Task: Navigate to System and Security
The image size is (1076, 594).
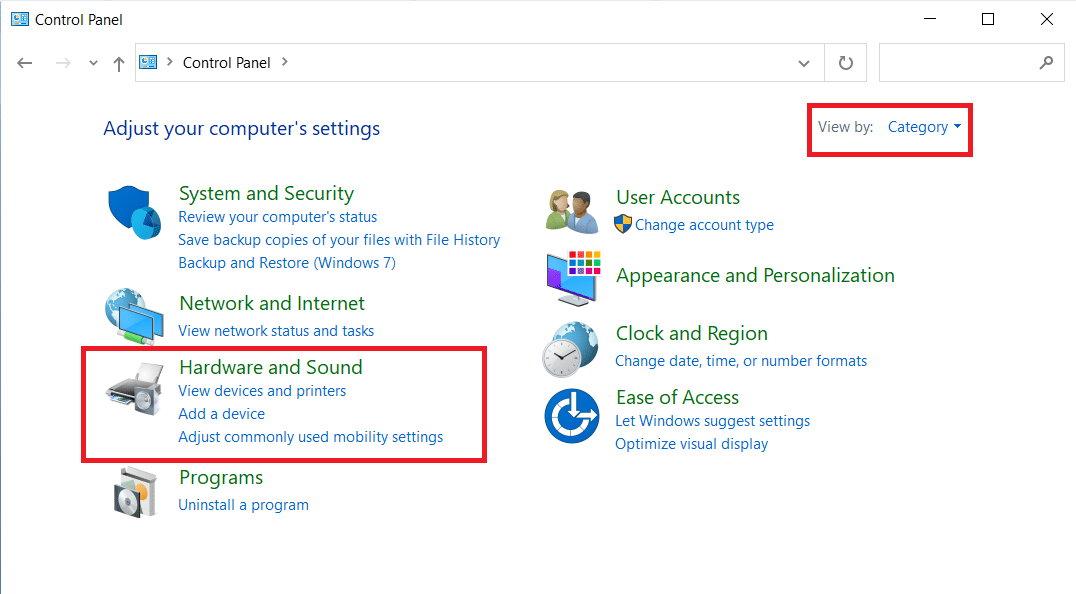Action: 265,193
